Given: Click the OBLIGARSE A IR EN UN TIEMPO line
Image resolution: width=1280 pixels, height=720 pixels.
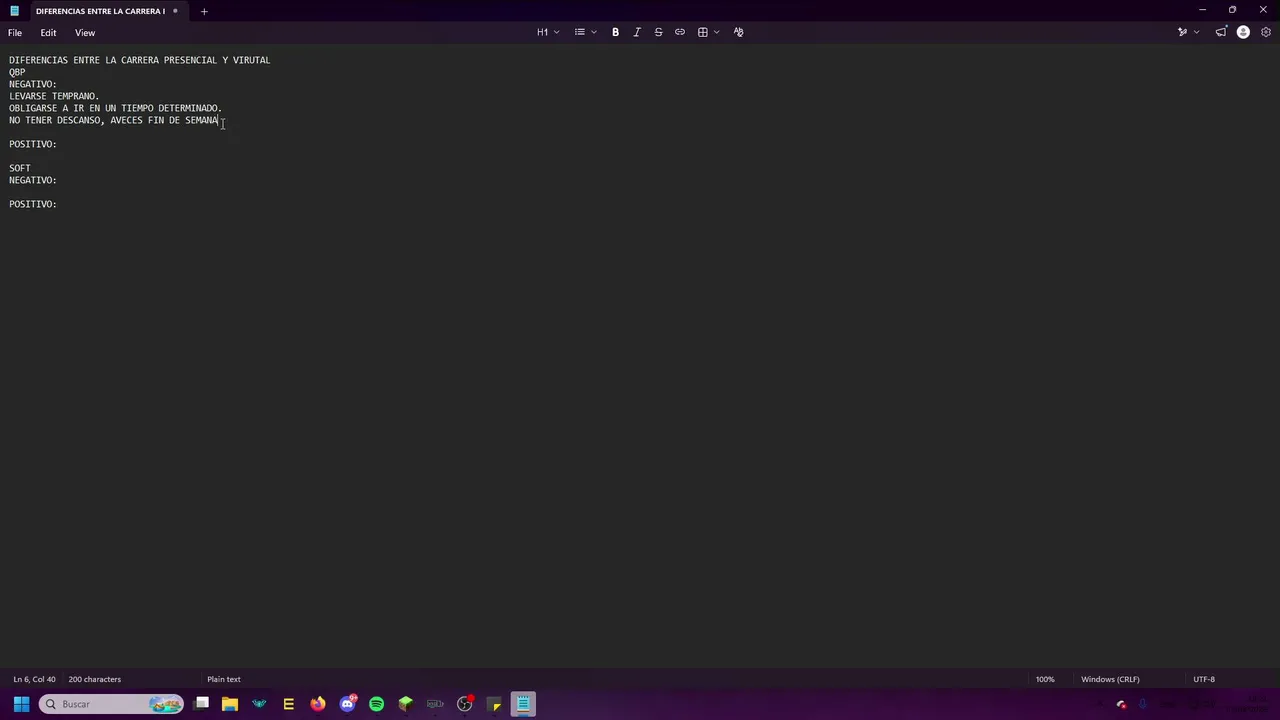Looking at the screenshot, I should point(115,108).
